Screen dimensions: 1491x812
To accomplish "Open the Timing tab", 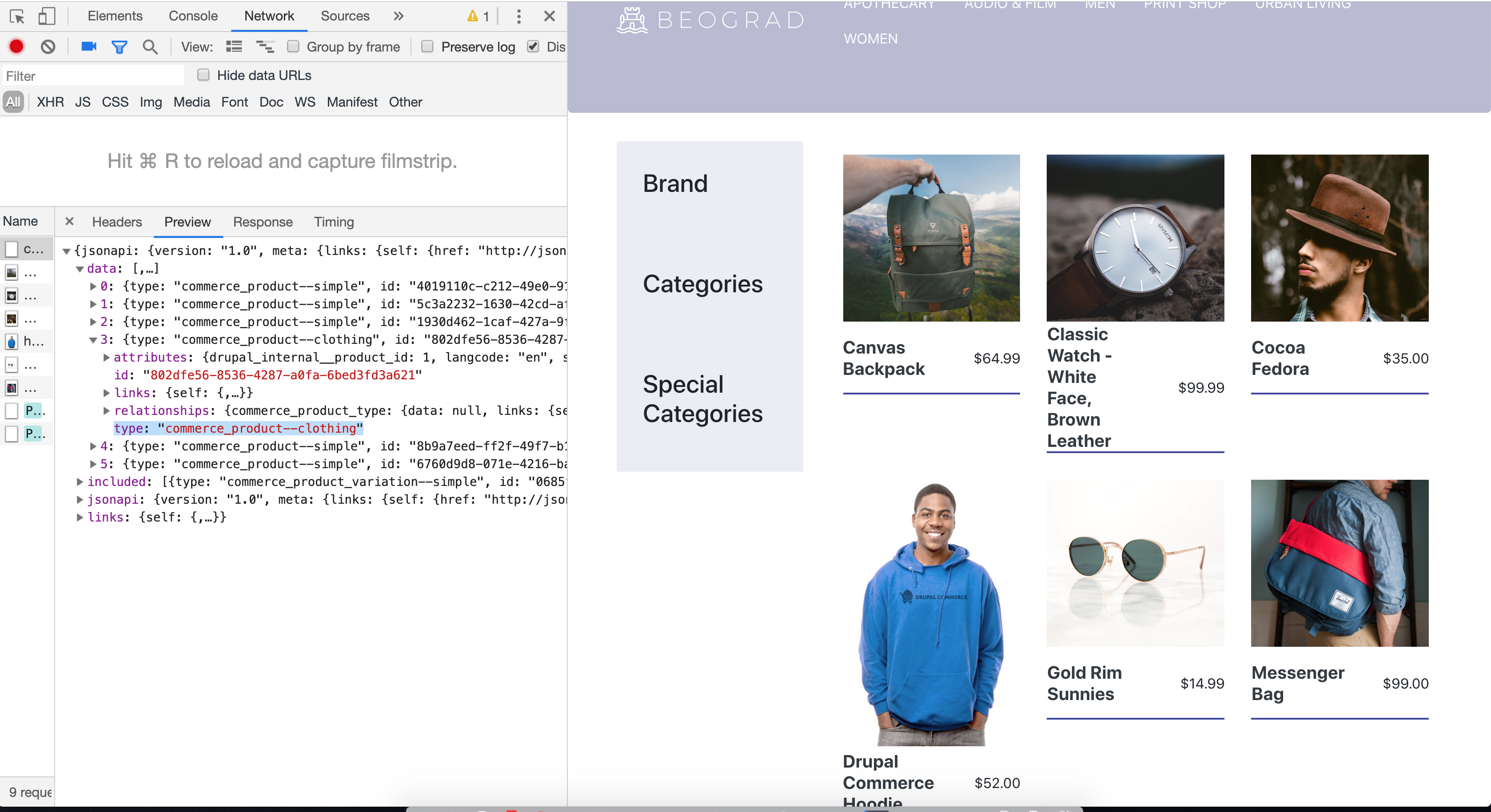I will [x=334, y=222].
